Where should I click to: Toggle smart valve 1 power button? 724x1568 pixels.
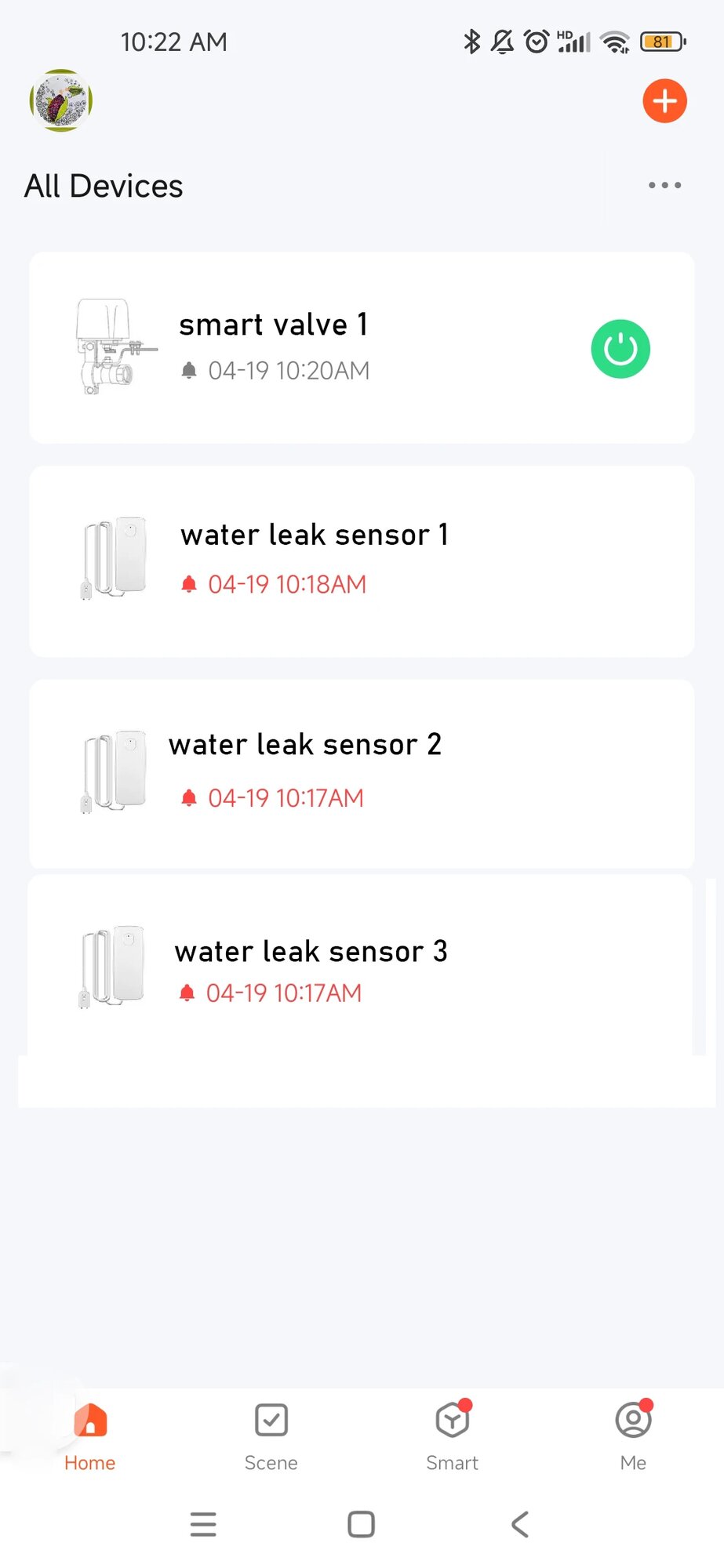(620, 349)
